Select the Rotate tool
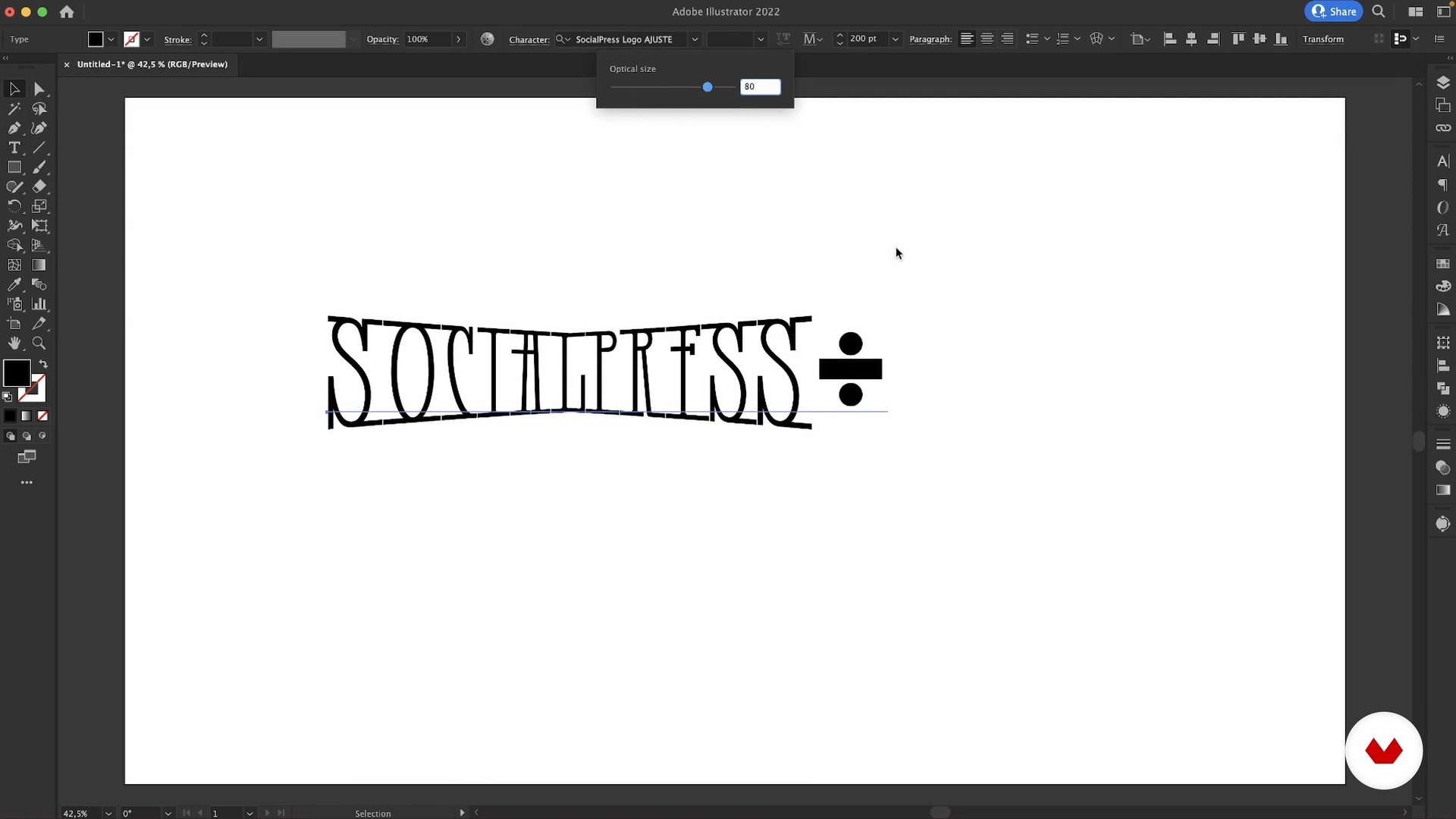 14,206
